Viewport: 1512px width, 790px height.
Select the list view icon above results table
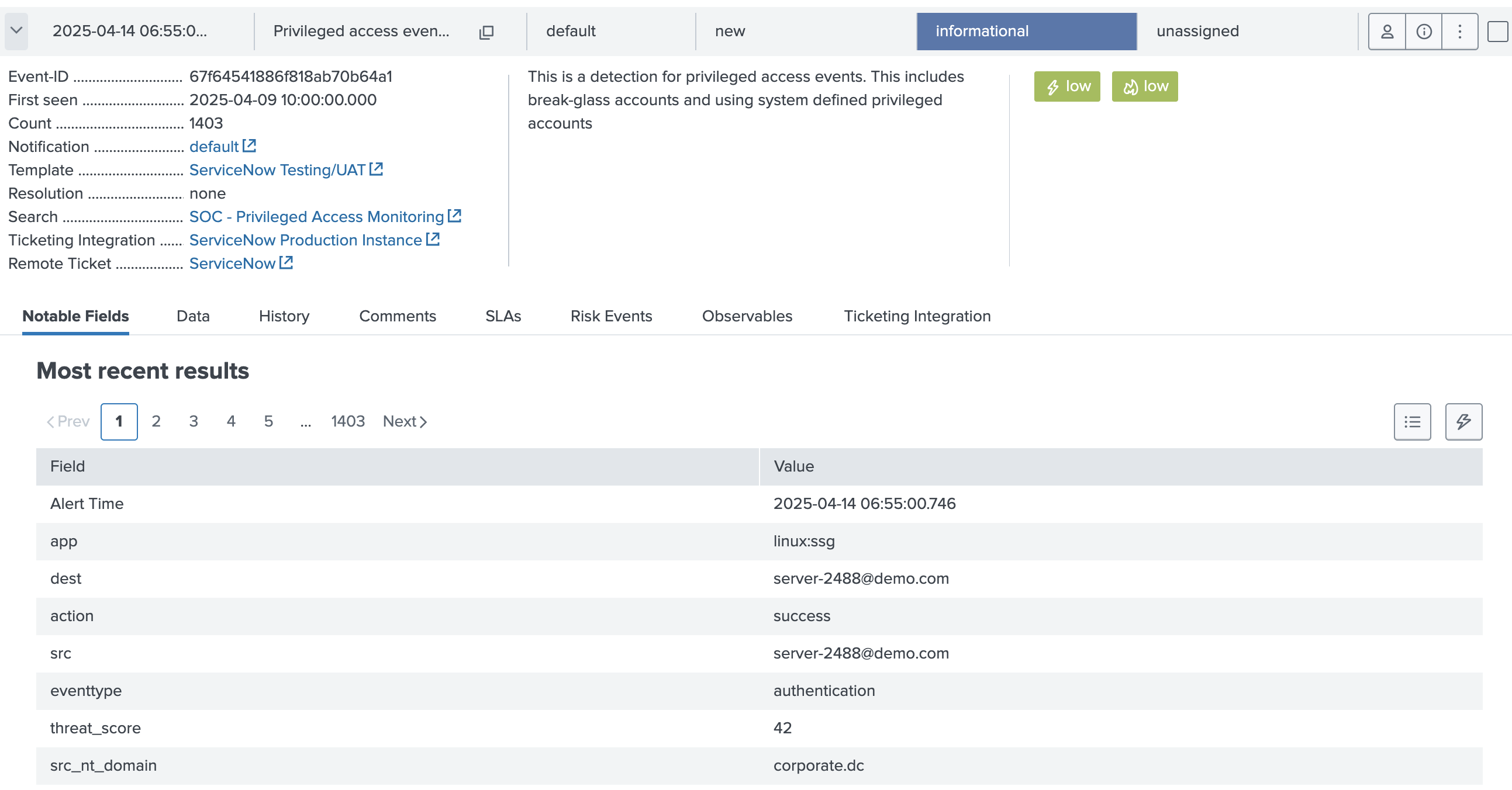click(x=1412, y=421)
